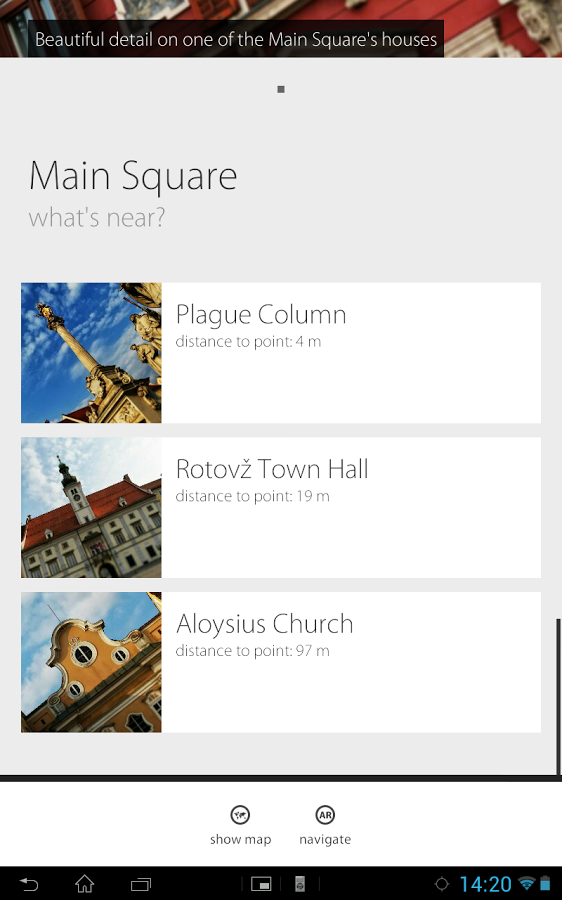Go back using Android back arrow
The width and height of the screenshot is (562, 900).
(29, 884)
